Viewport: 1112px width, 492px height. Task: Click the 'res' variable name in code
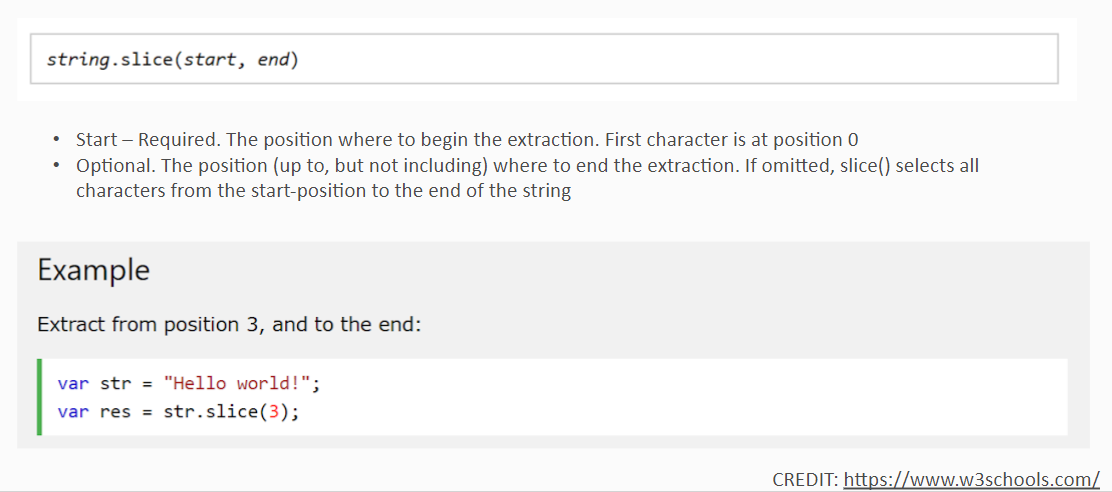[x=116, y=412]
